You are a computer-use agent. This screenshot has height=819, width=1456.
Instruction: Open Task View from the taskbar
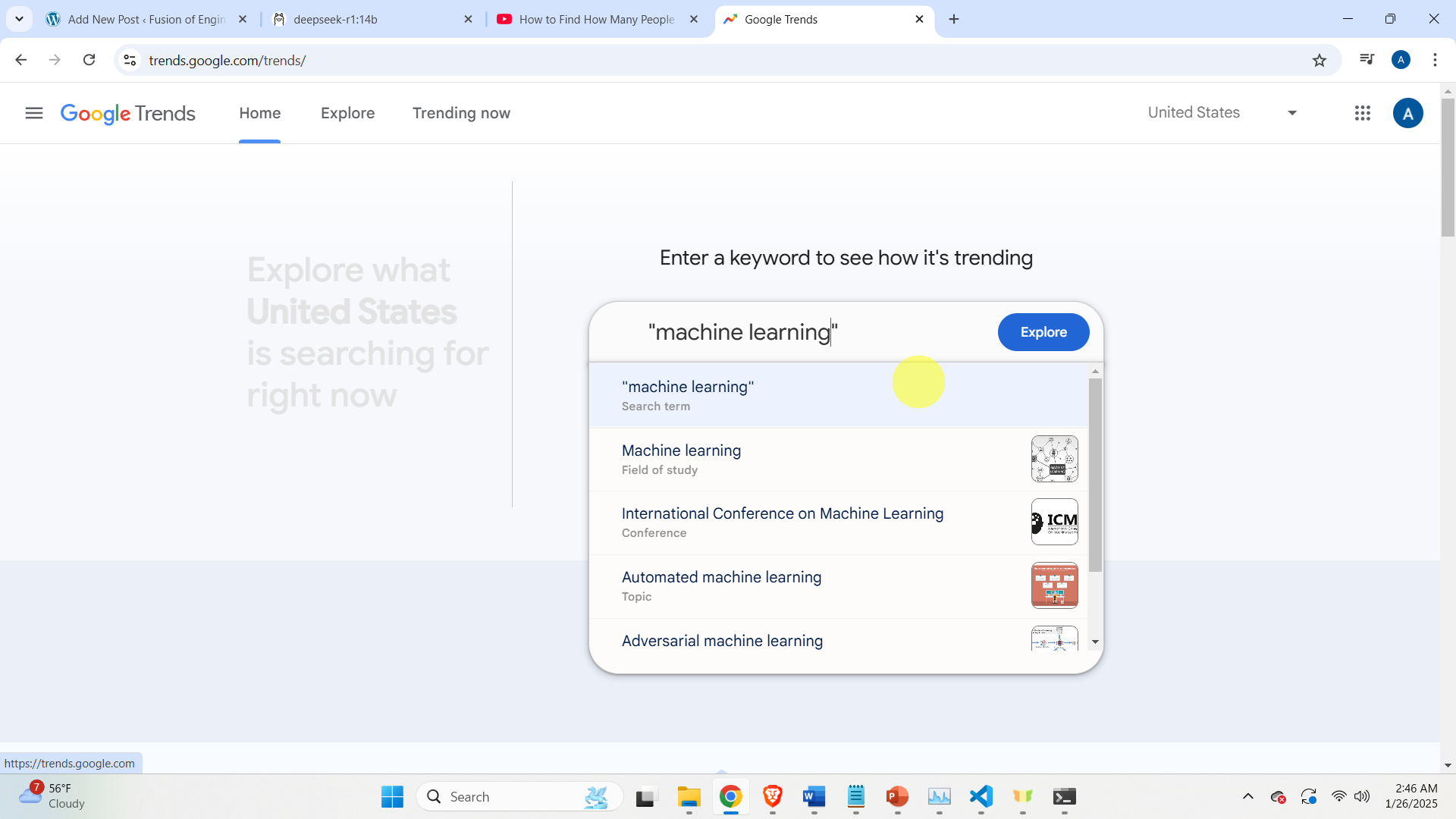point(646,796)
